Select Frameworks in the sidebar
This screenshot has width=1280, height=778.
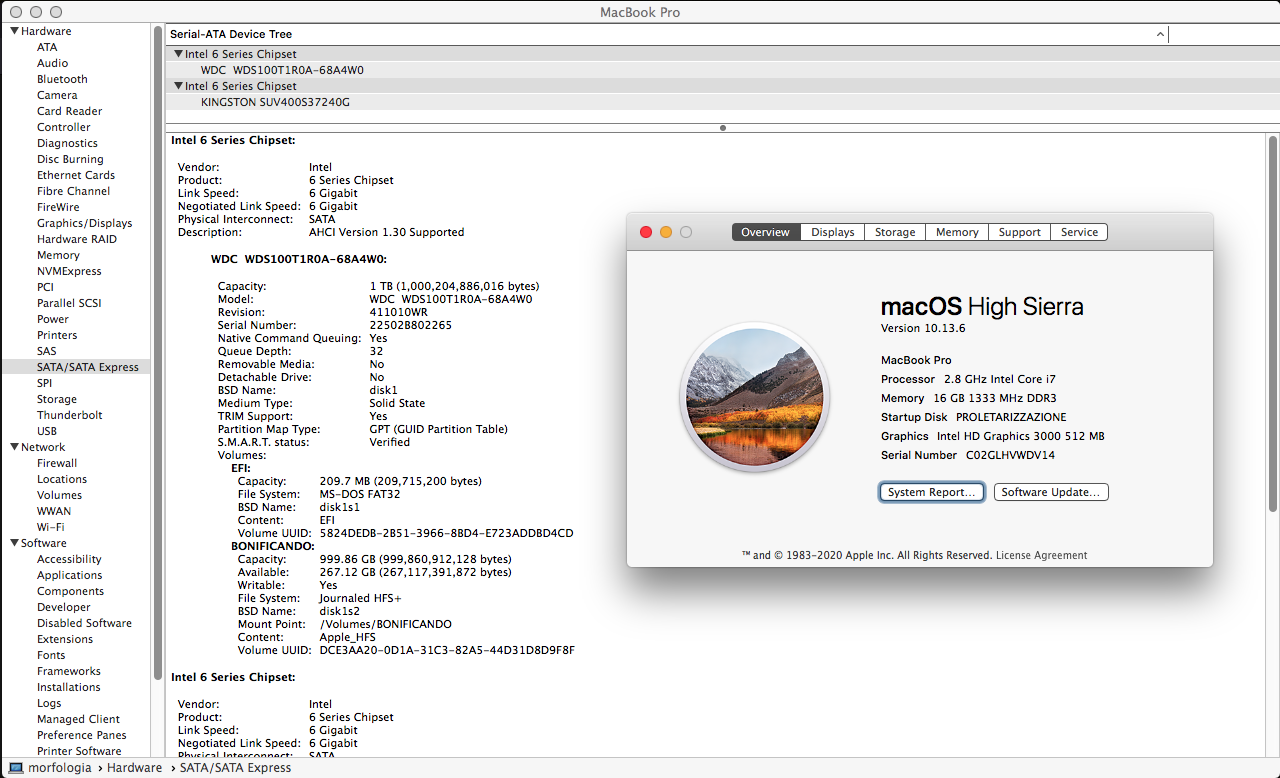click(x=69, y=671)
